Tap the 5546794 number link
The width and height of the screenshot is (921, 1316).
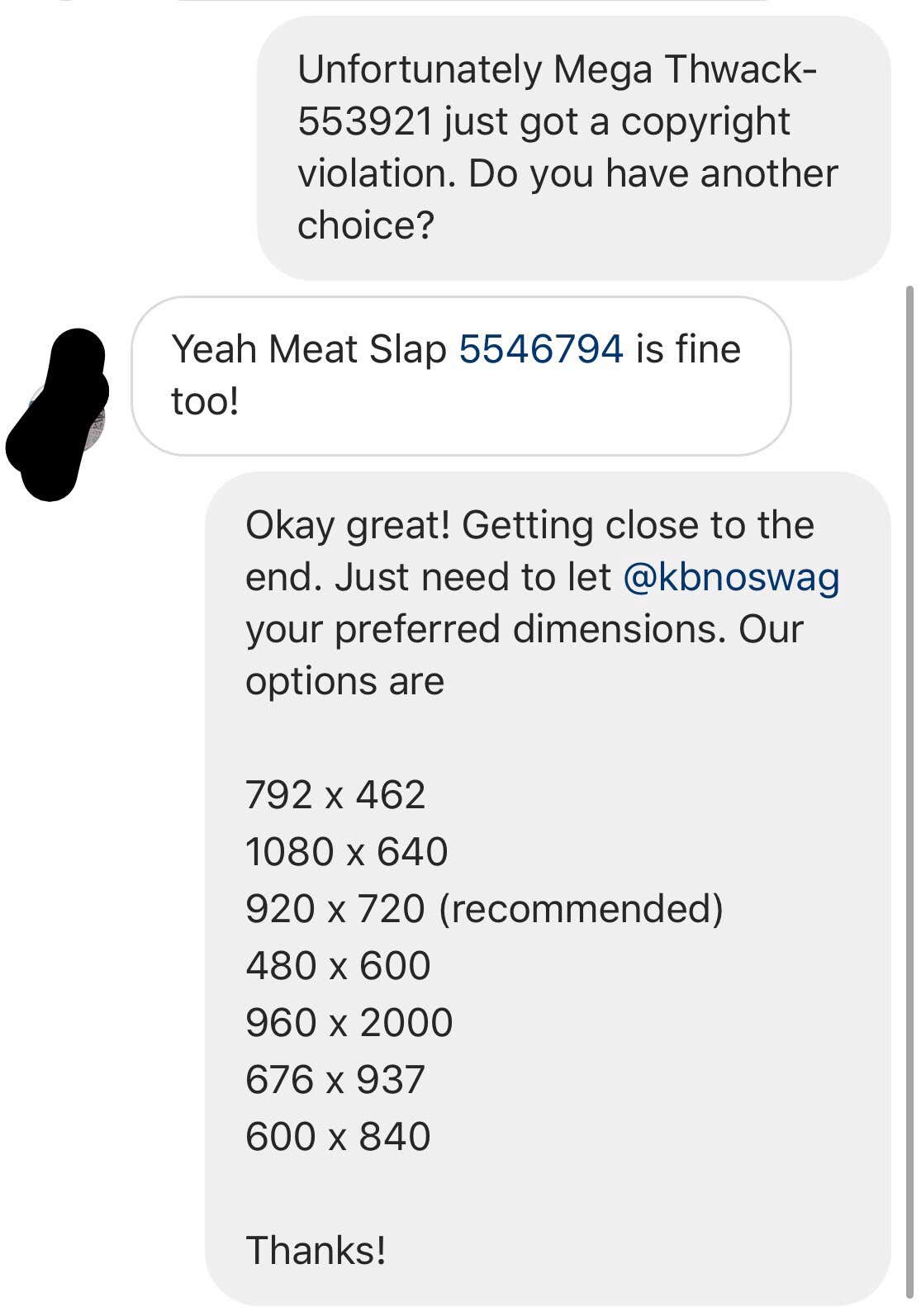[540, 349]
